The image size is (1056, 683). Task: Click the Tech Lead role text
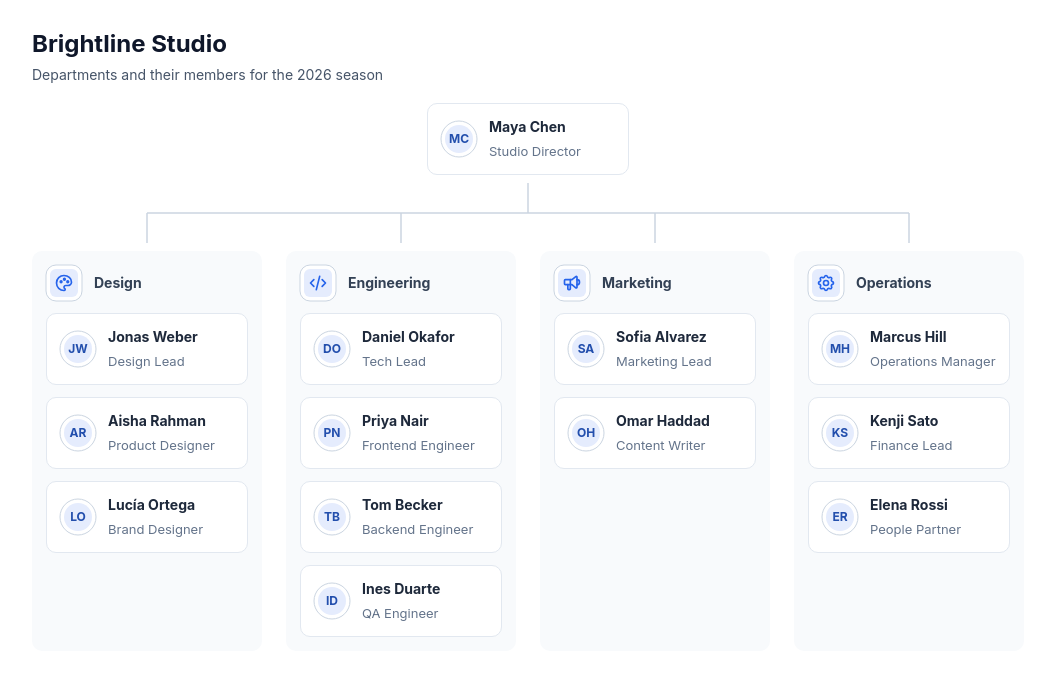(x=394, y=362)
